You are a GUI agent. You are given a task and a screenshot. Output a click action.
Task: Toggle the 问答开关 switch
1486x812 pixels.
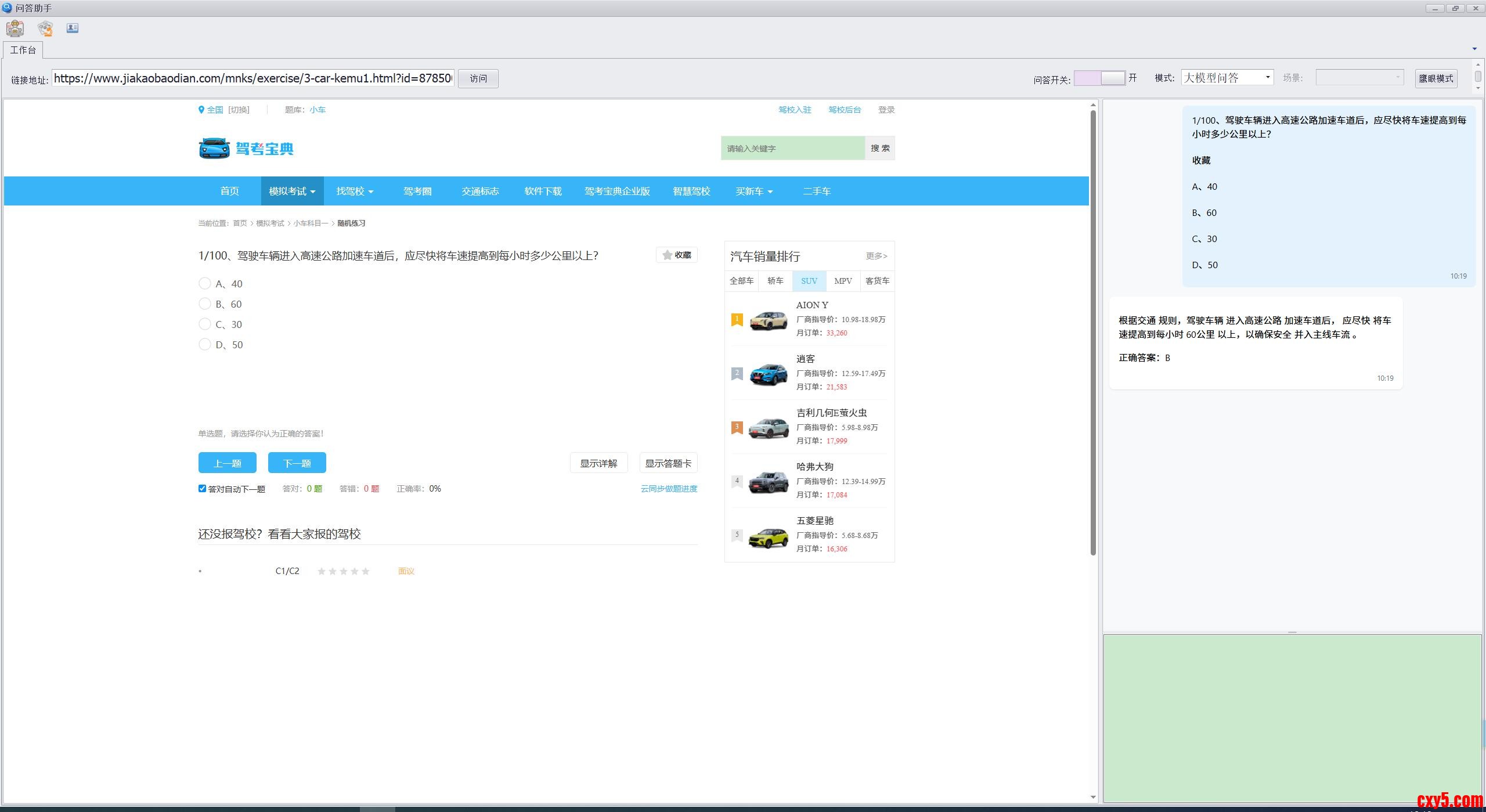1099,78
